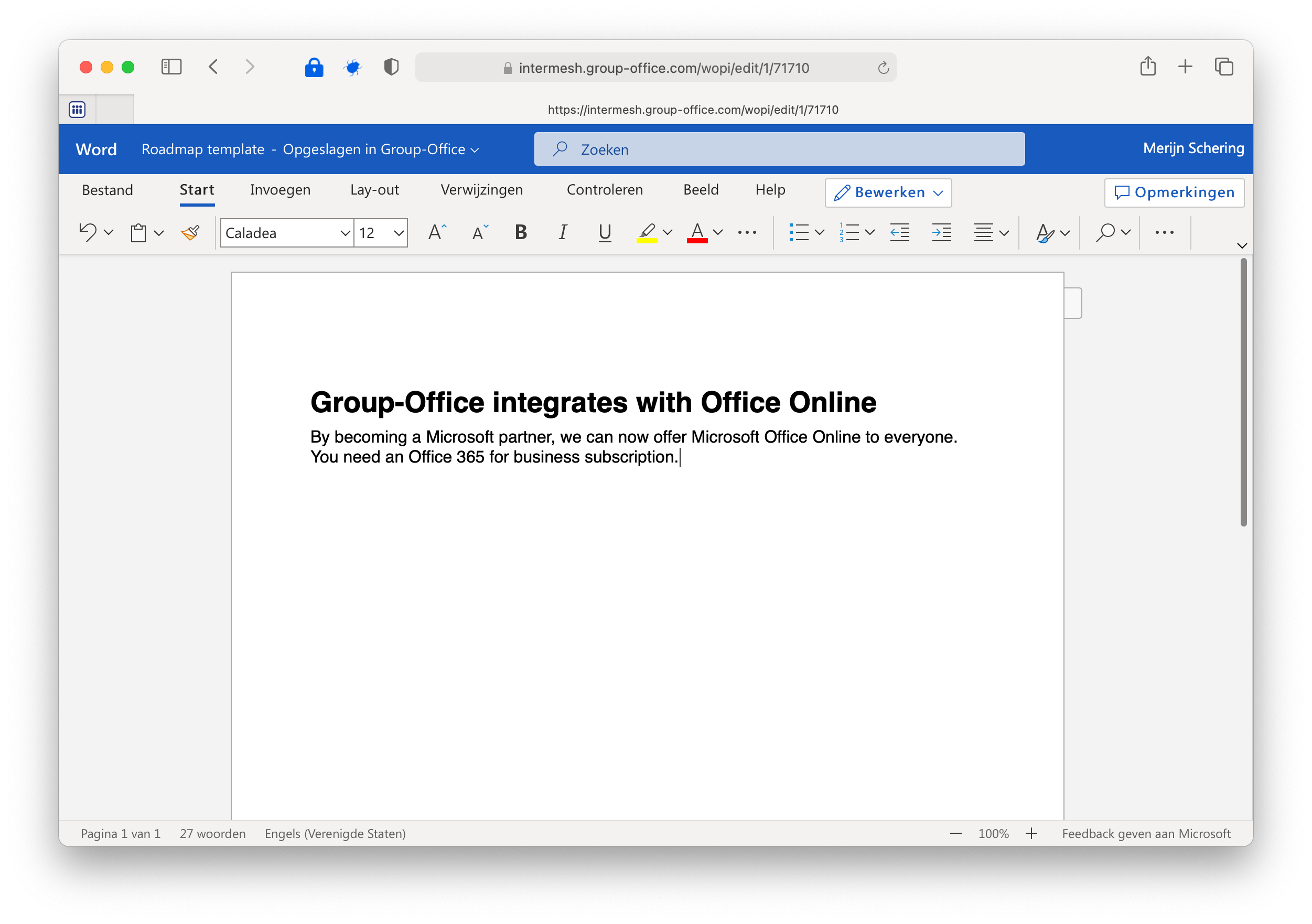Screen dimensions: 1312x924
Task: Open the Help tab
Action: (x=770, y=190)
